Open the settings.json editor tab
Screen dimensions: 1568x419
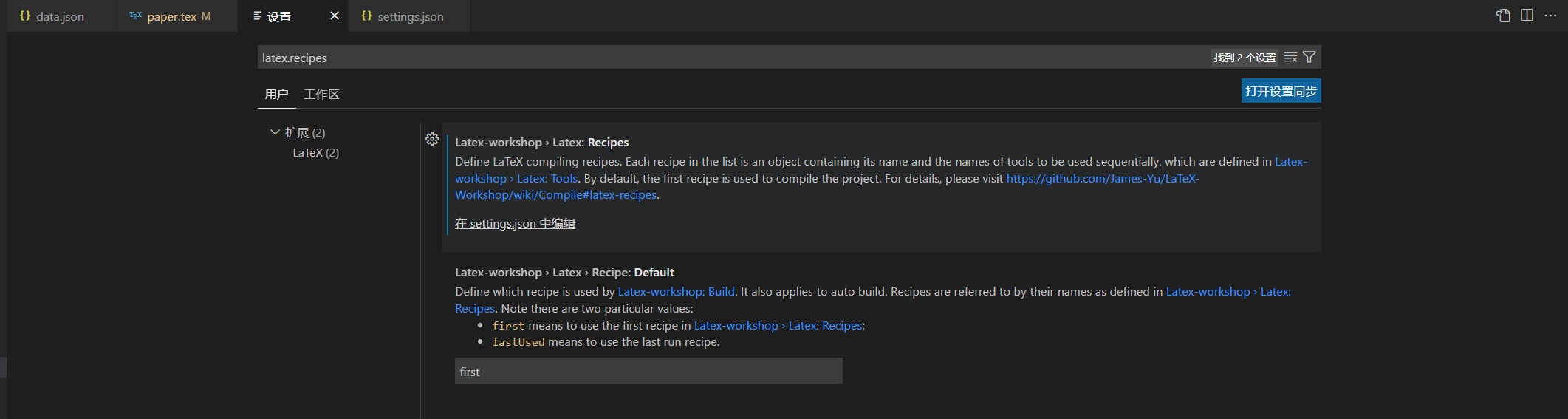(410, 16)
